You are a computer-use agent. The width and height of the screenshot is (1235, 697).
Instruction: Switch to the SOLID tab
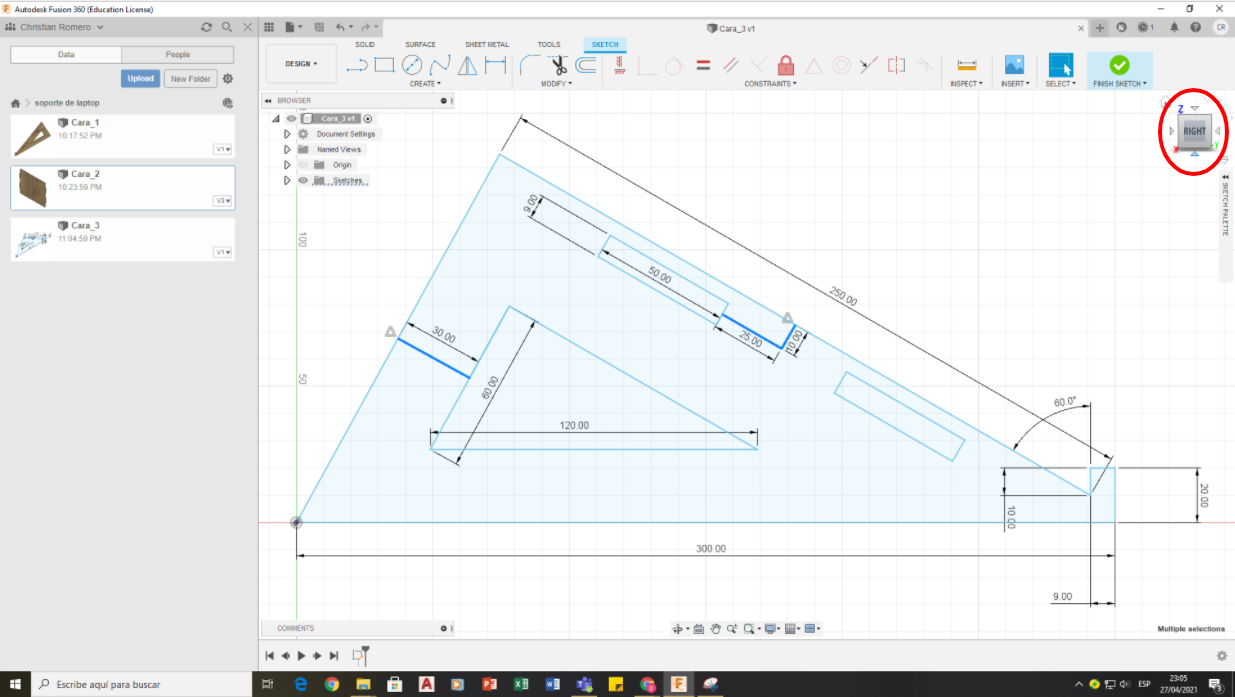coord(365,44)
